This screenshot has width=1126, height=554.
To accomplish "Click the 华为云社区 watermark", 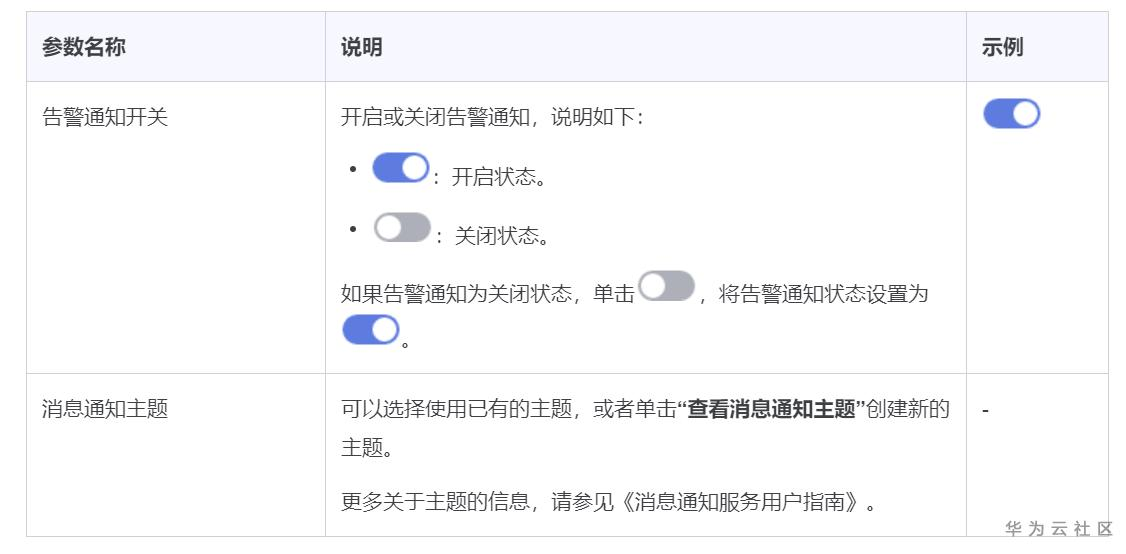I will pyautogui.click(x=1059, y=529).
